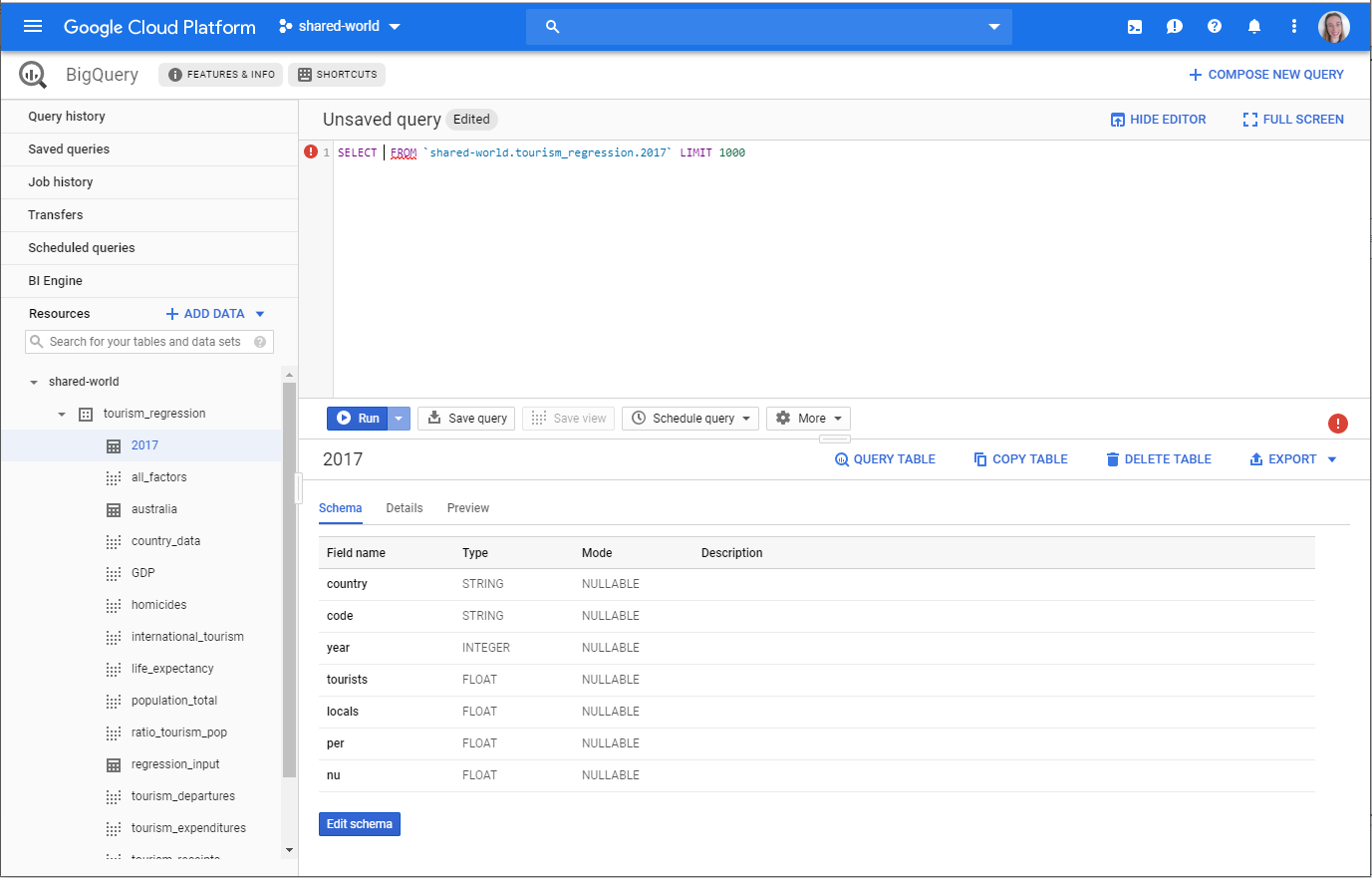Viewport: 1372px width, 878px height.
Task: Click the help icon in resources search
Action: 260,342
